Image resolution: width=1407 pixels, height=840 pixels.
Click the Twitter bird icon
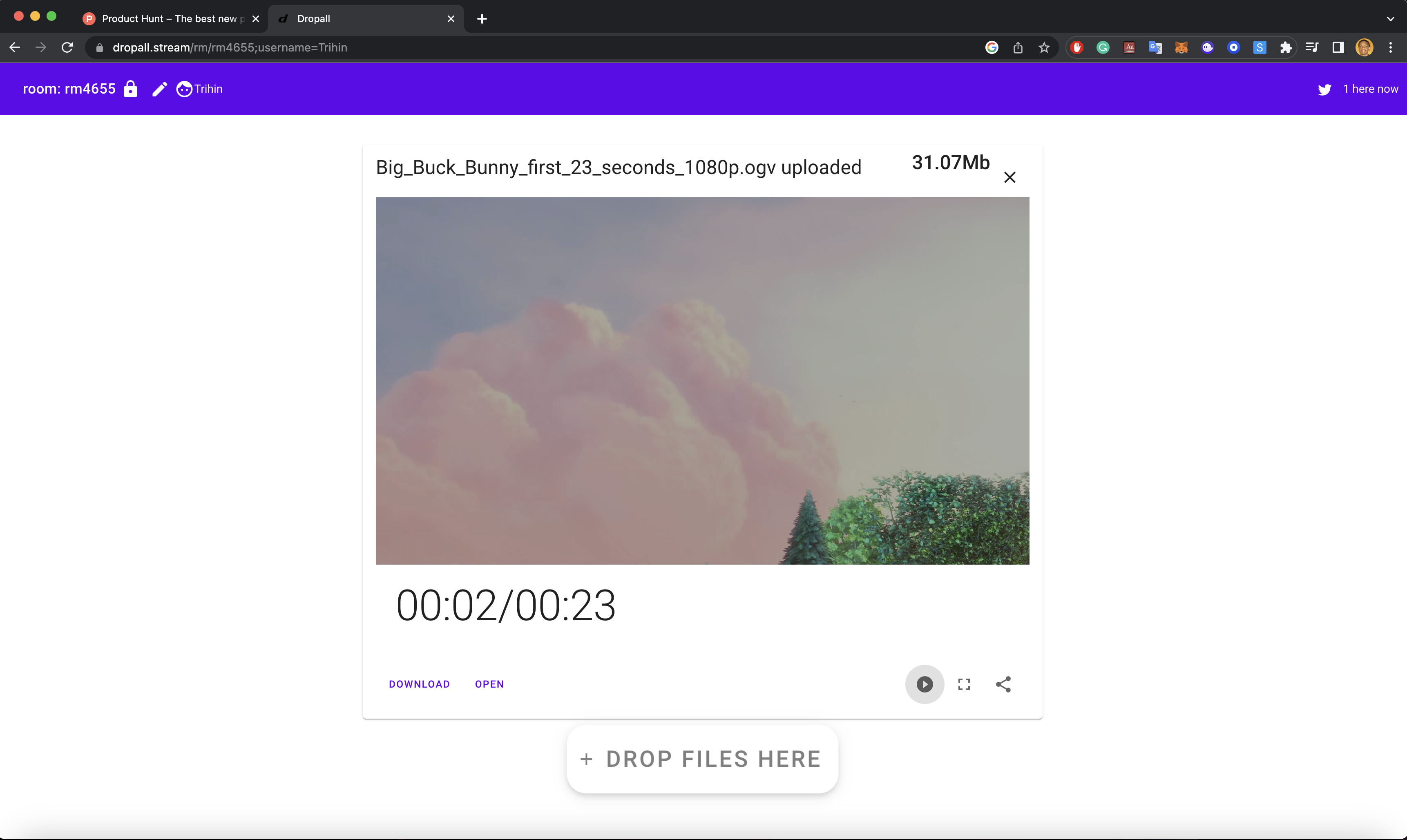(1324, 89)
